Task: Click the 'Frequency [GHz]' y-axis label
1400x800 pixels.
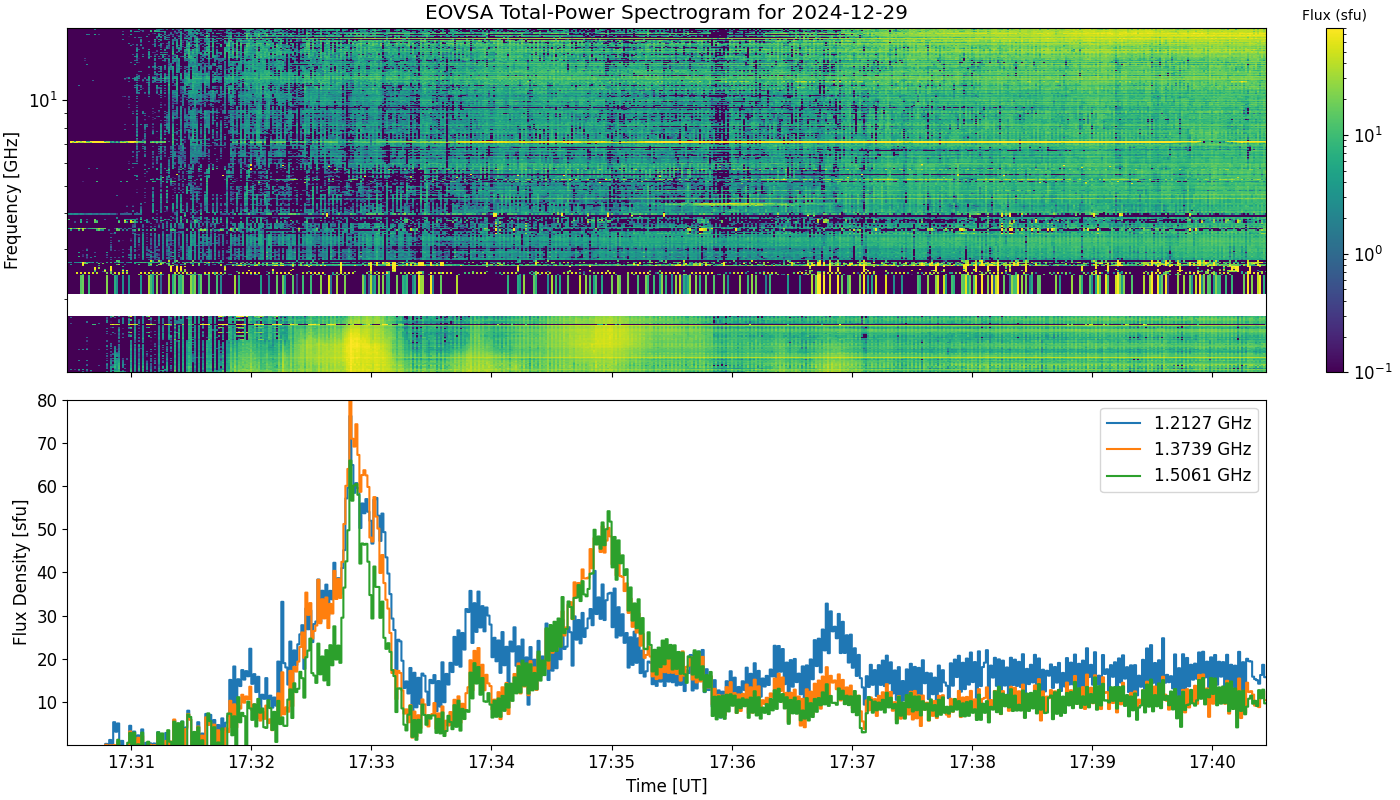Action: click(12, 200)
